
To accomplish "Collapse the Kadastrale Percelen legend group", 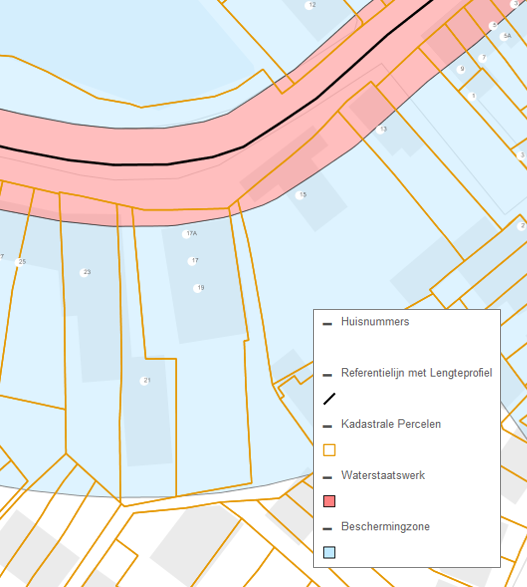I will [x=327, y=426].
